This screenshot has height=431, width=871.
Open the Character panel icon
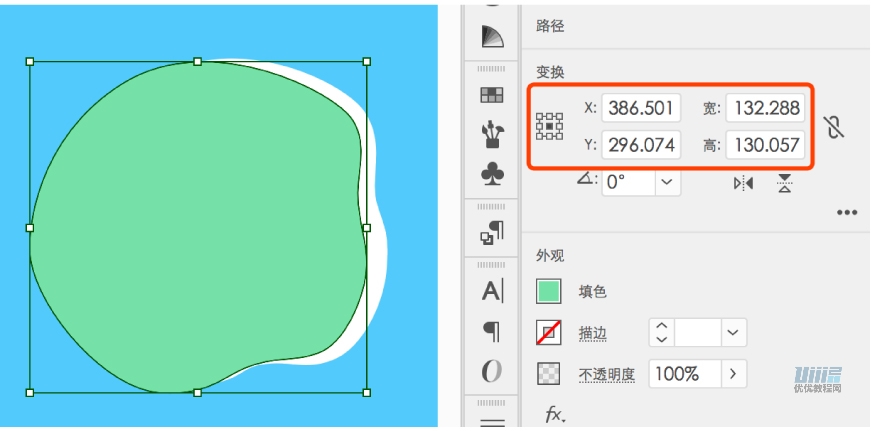[492, 291]
